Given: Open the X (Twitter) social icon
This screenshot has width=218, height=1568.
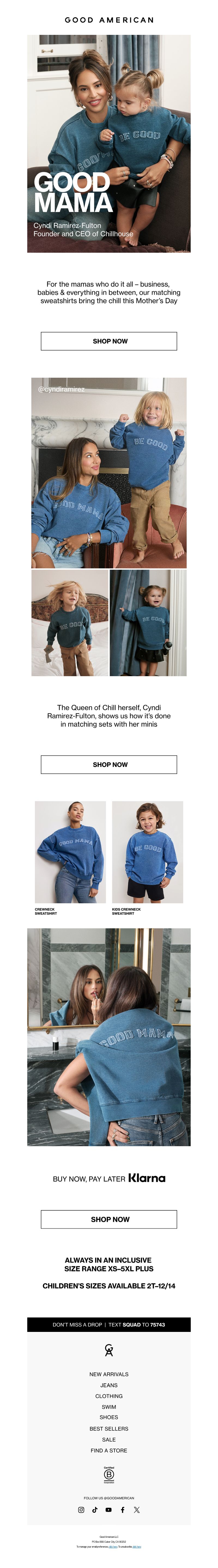Looking at the screenshot, I should pos(137,1510).
